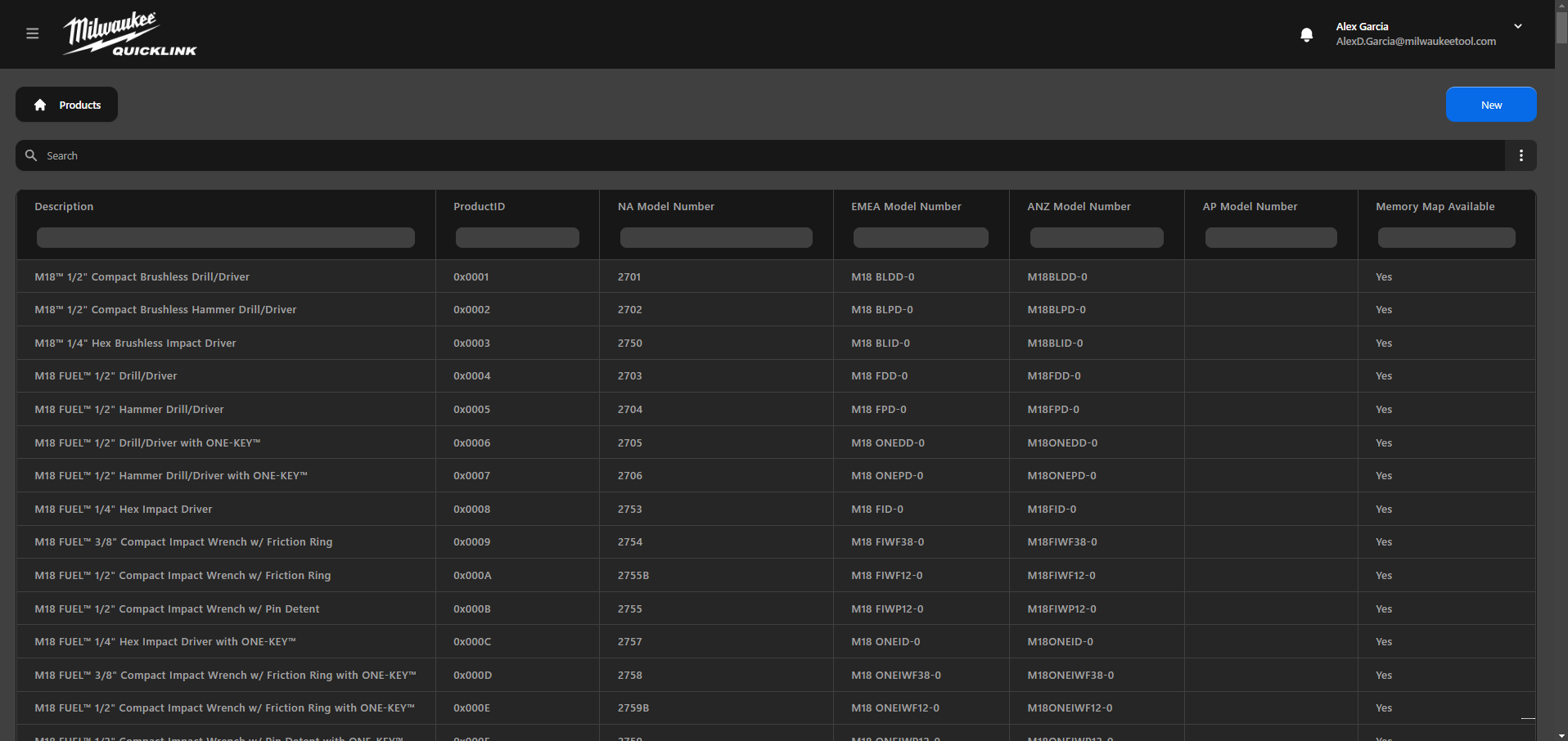Click ProductID 0x000A cell

(x=472, y=576)
